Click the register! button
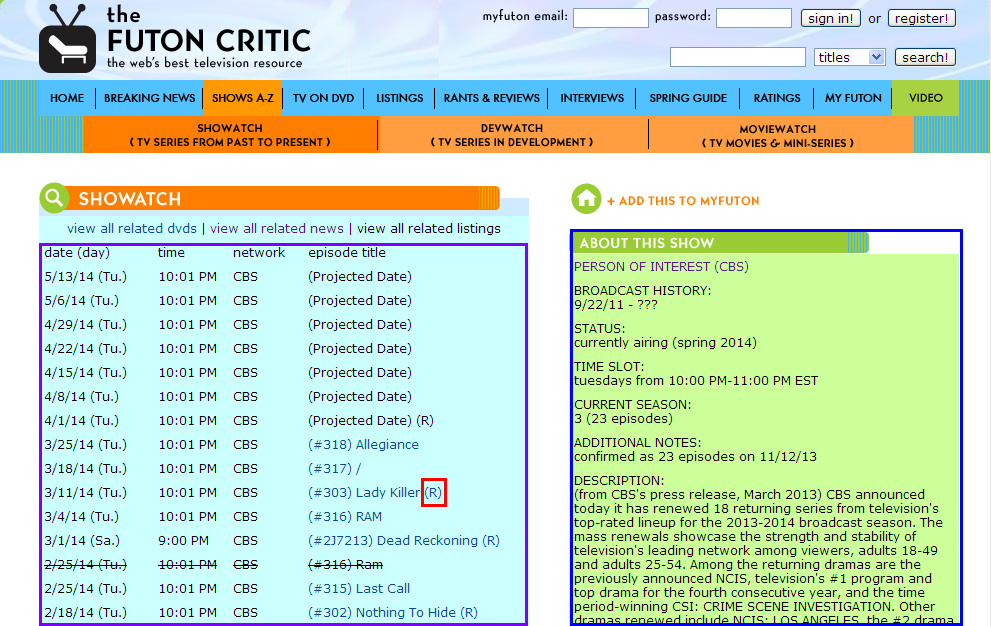This screenshot has width=991, height=626. 921,18
